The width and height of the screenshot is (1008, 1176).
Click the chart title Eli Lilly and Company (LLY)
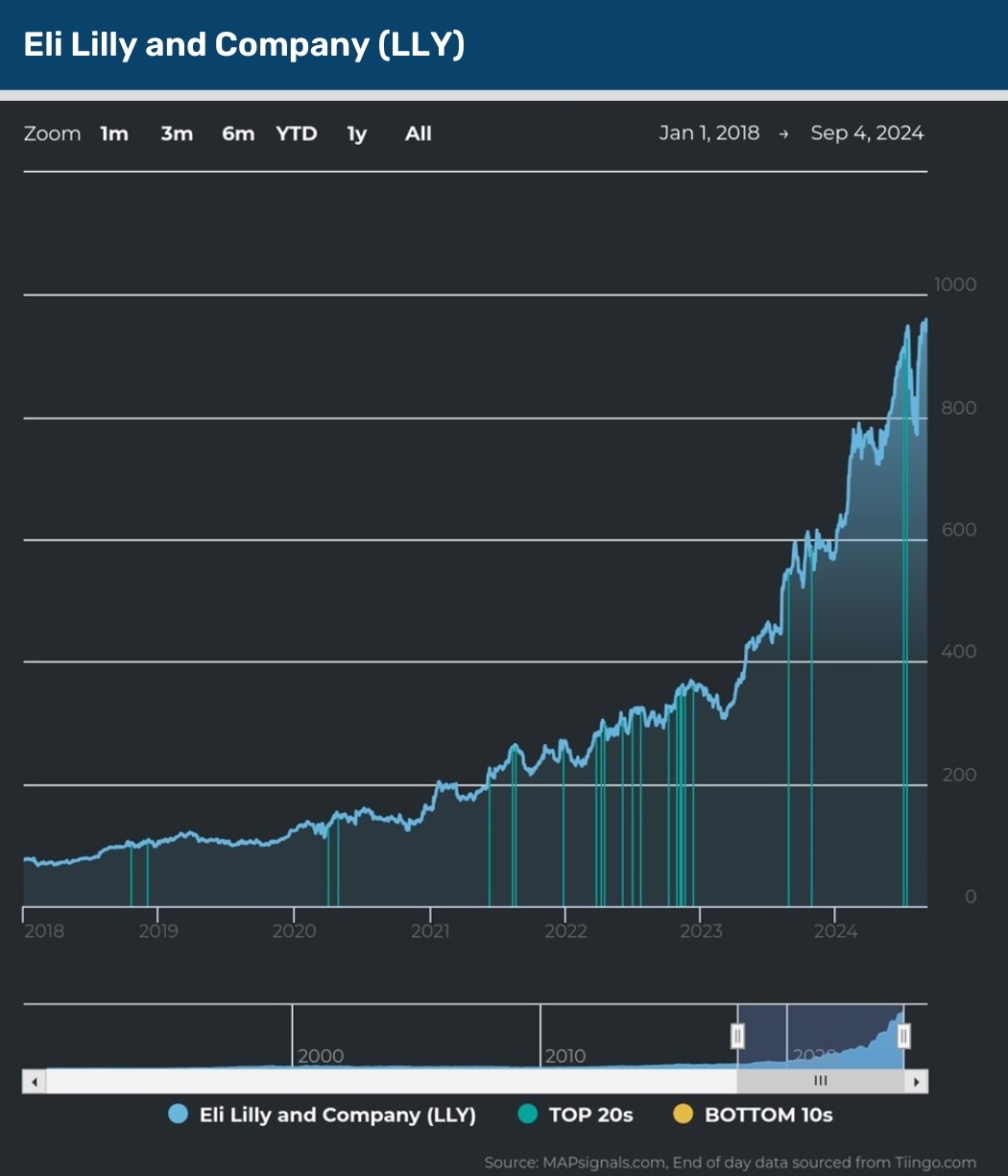point(244,44)
